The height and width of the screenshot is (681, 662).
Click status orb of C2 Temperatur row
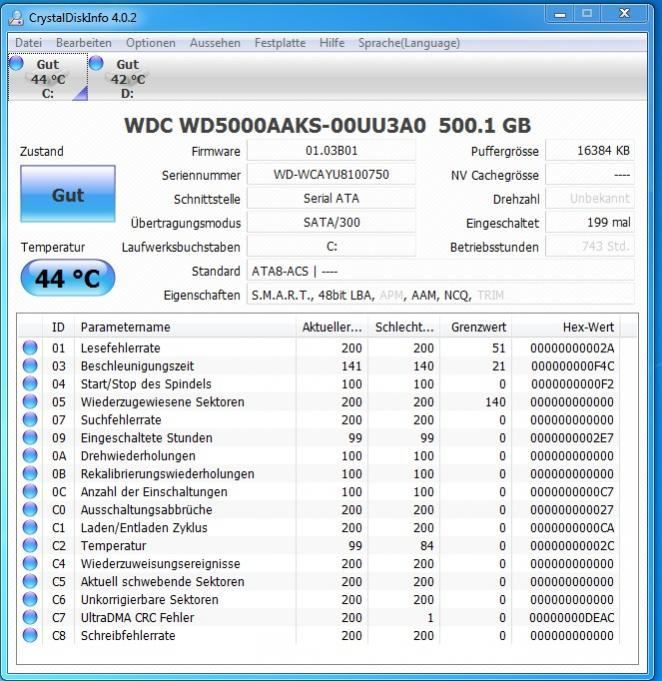click(x=30, y=545)
